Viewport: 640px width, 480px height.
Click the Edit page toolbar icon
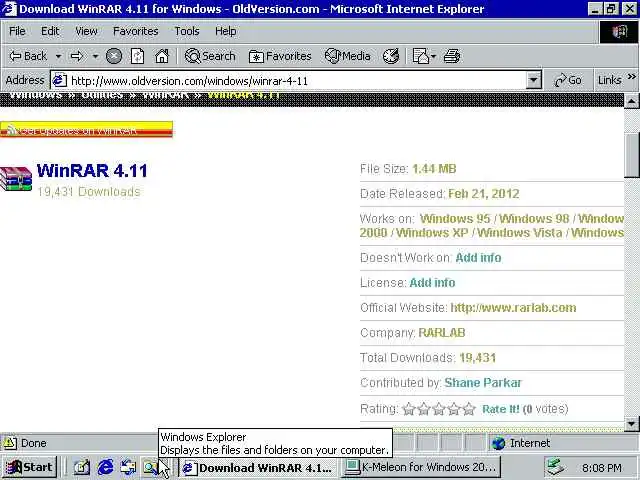(420, 56)
